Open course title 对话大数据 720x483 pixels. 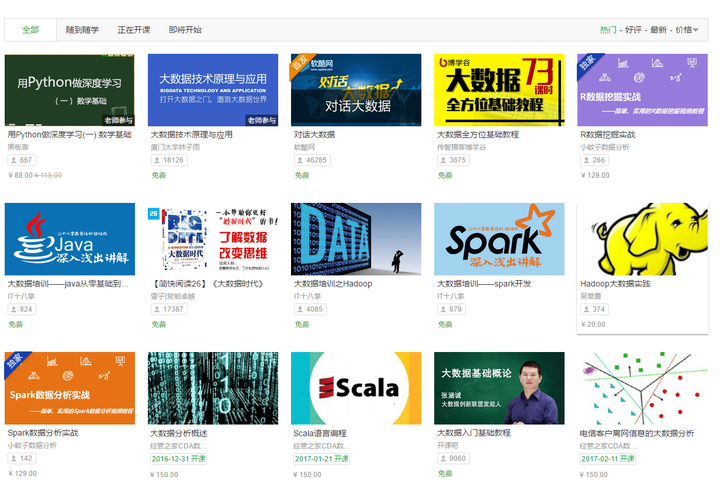click(x=315, y=135)
